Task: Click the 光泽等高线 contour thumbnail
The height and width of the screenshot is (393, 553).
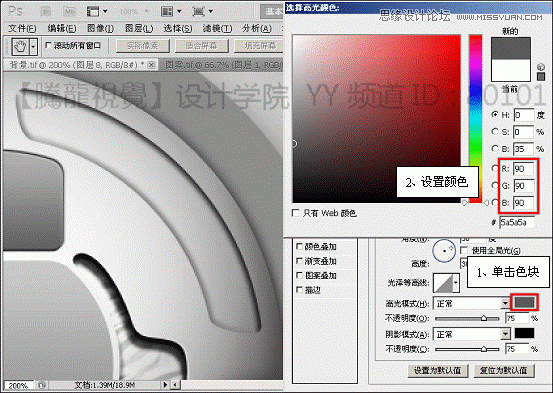Action: 443,283
